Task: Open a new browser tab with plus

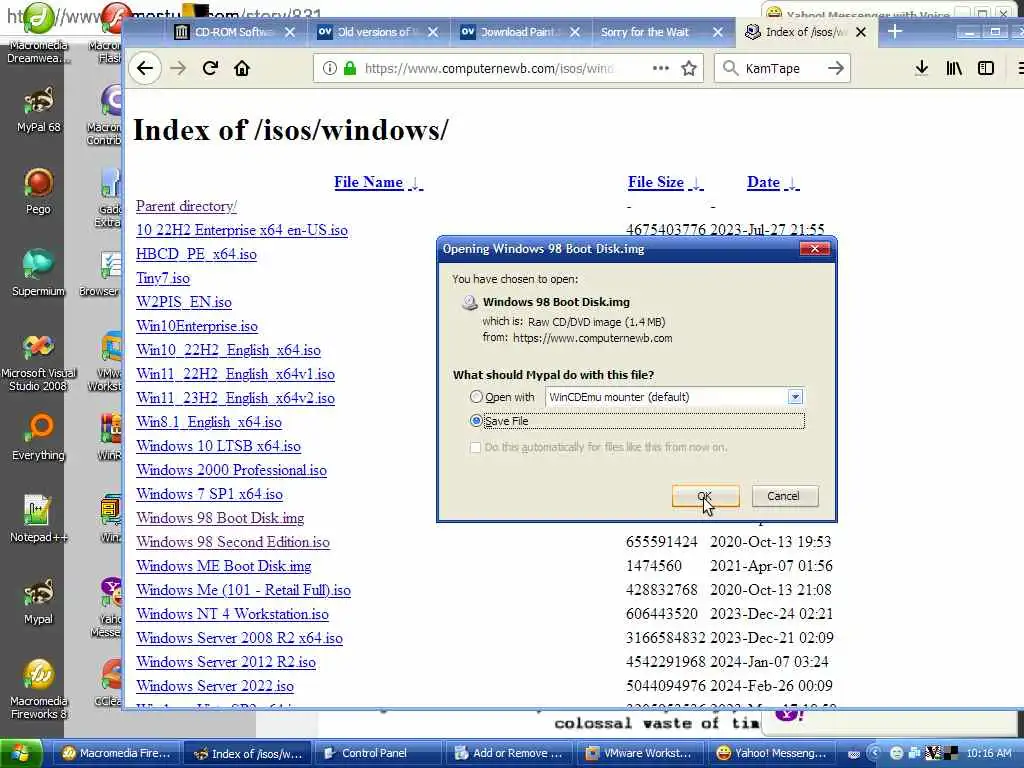Action: (895, 31)
